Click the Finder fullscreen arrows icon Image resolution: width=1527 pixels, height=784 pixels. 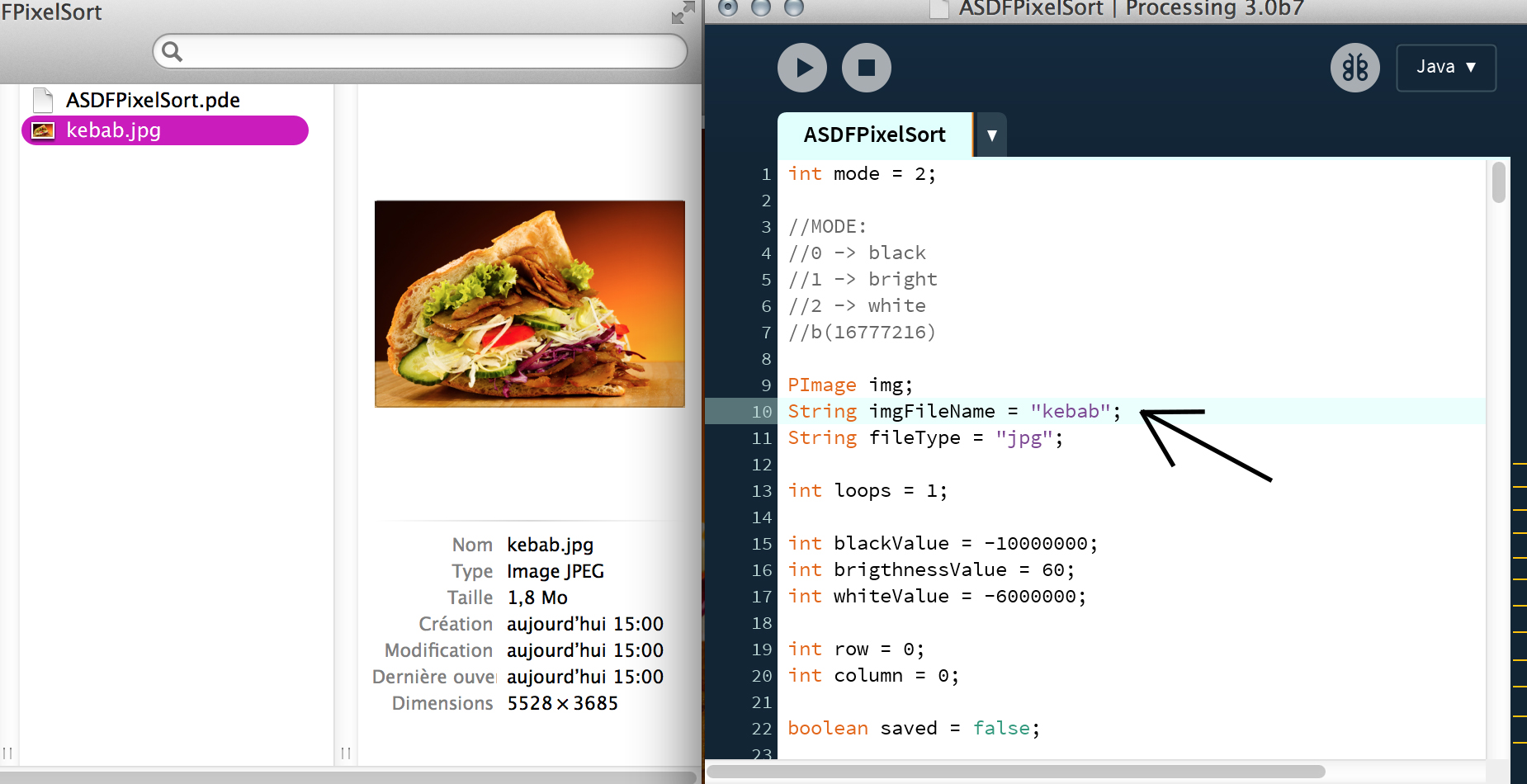[x=683, y=12]
